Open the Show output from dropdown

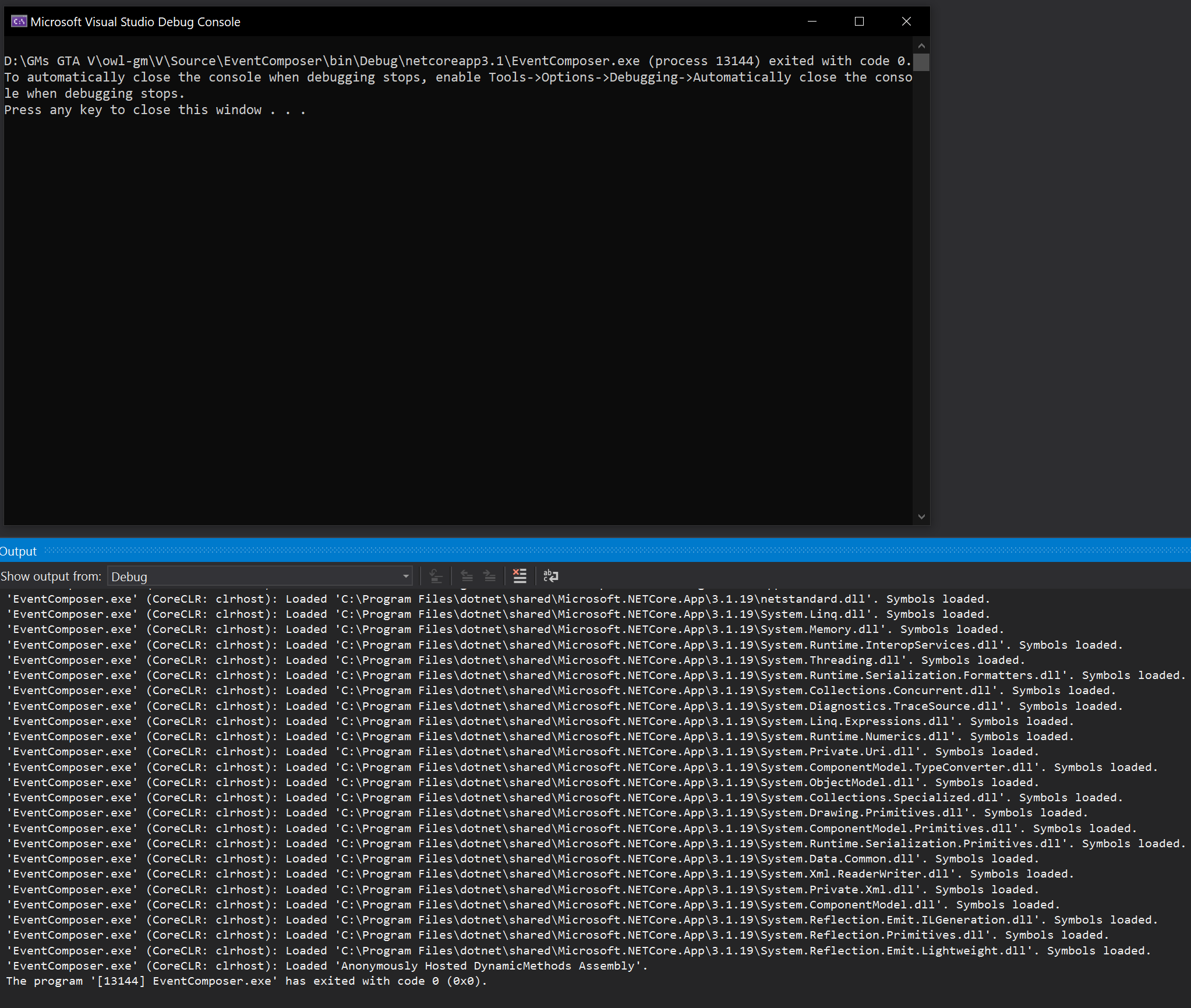(x=405, y=576)
